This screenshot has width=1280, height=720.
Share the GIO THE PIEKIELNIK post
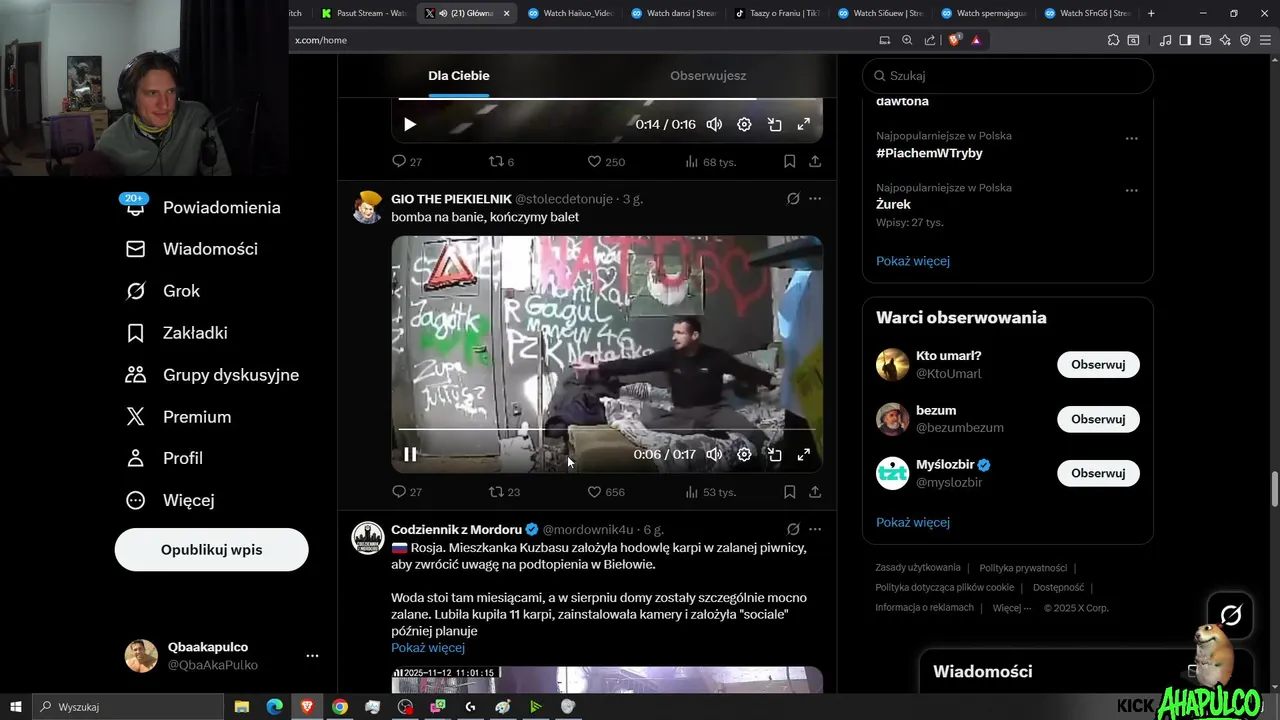tap(815, 492)
